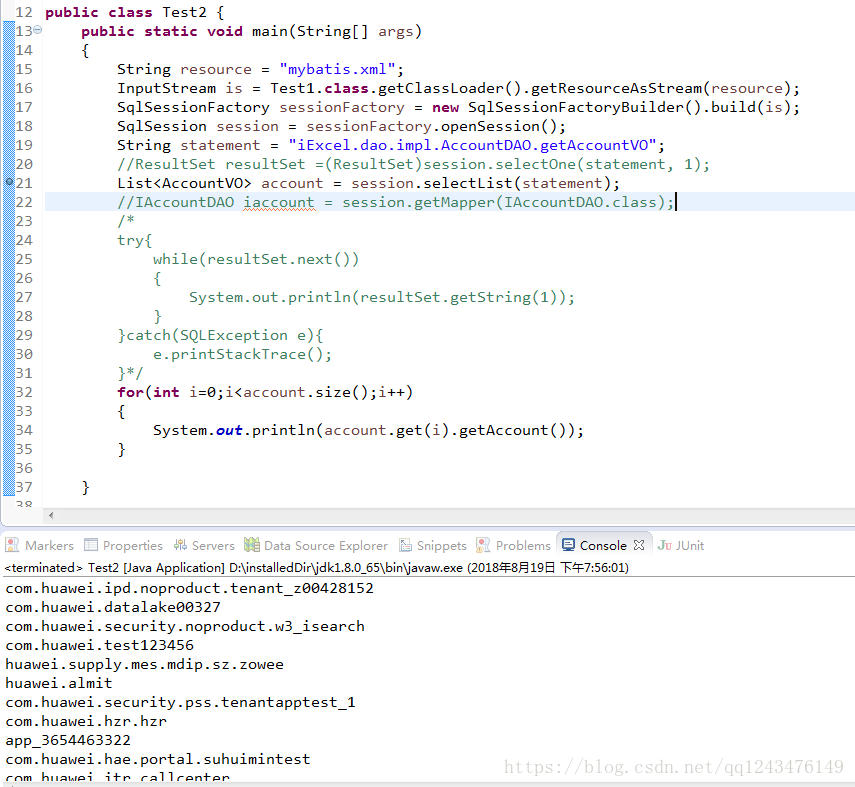Click the Data Source Explorer icon
The width and height of the screenshot is (855, 787).
[x=252, y=545]
